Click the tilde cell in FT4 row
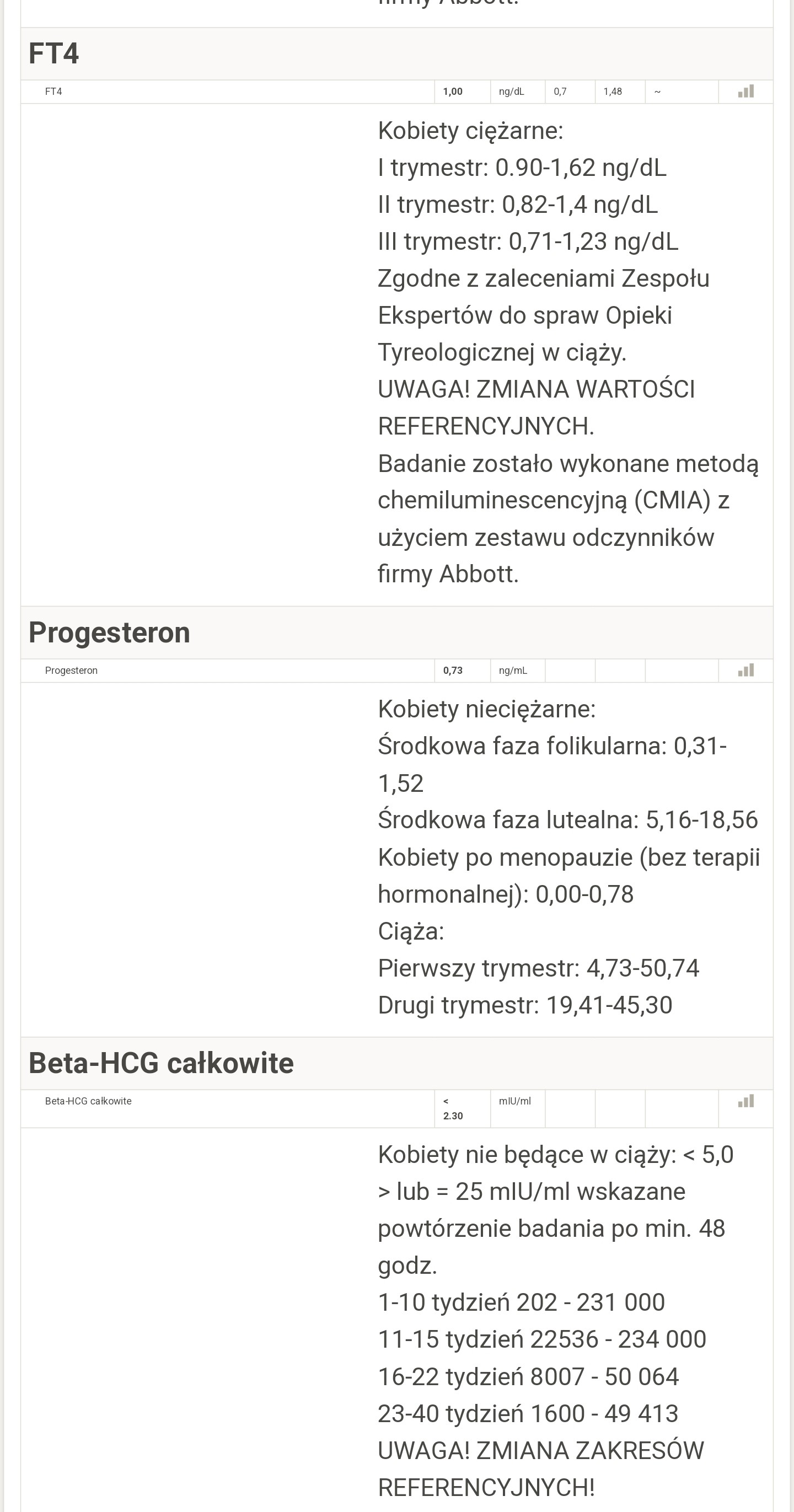794x1512 pixels. [x=657, y=92]
